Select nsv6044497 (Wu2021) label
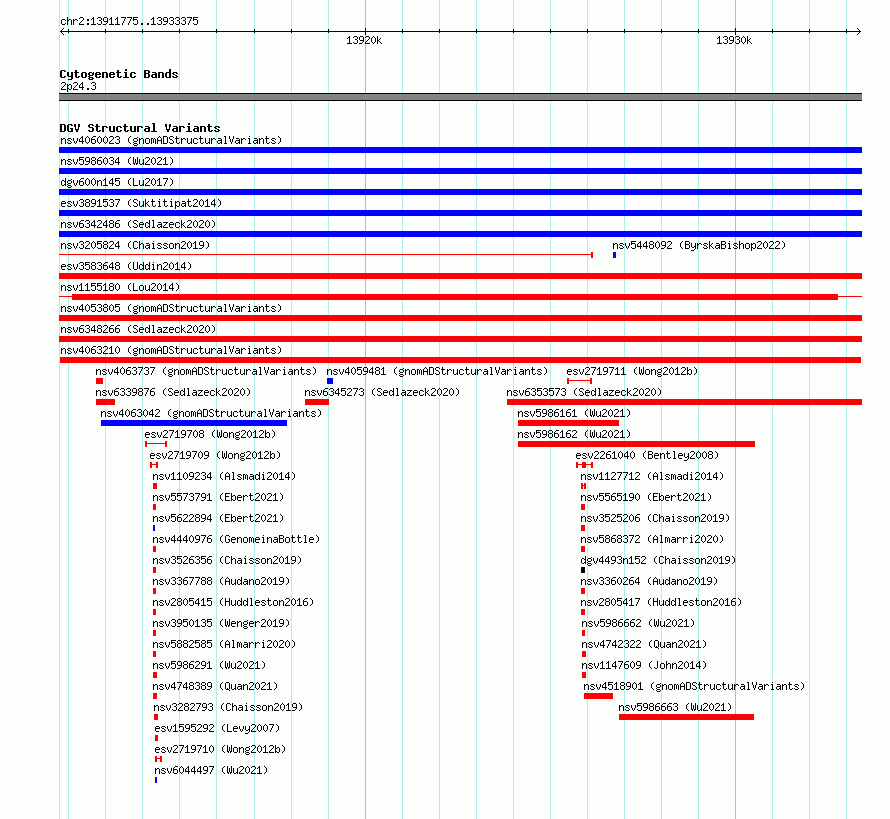 click(211, 770)
